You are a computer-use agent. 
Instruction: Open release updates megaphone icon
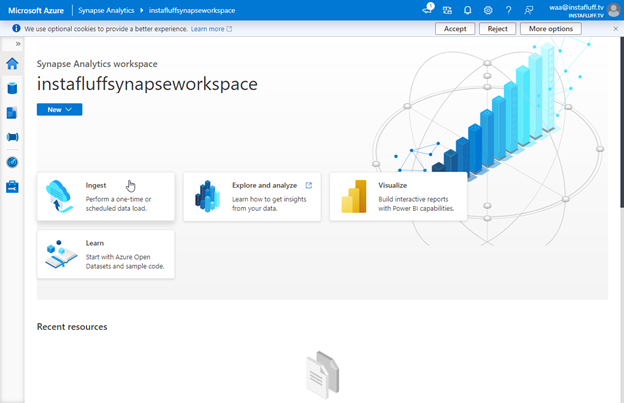(428, 9)
